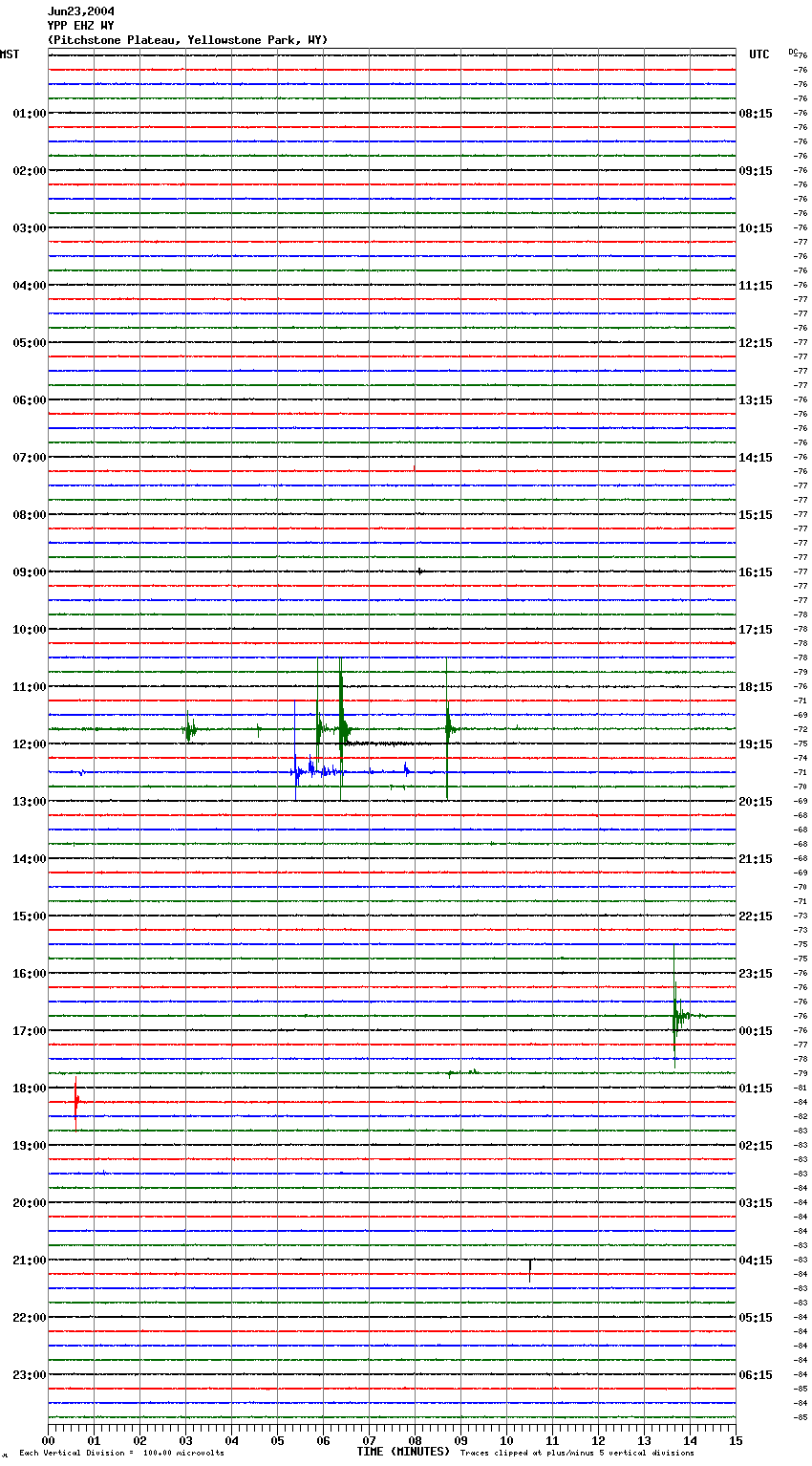Select the 03:00 MST row label
This screenshot has height=1466, width=812.
[29, 227]
